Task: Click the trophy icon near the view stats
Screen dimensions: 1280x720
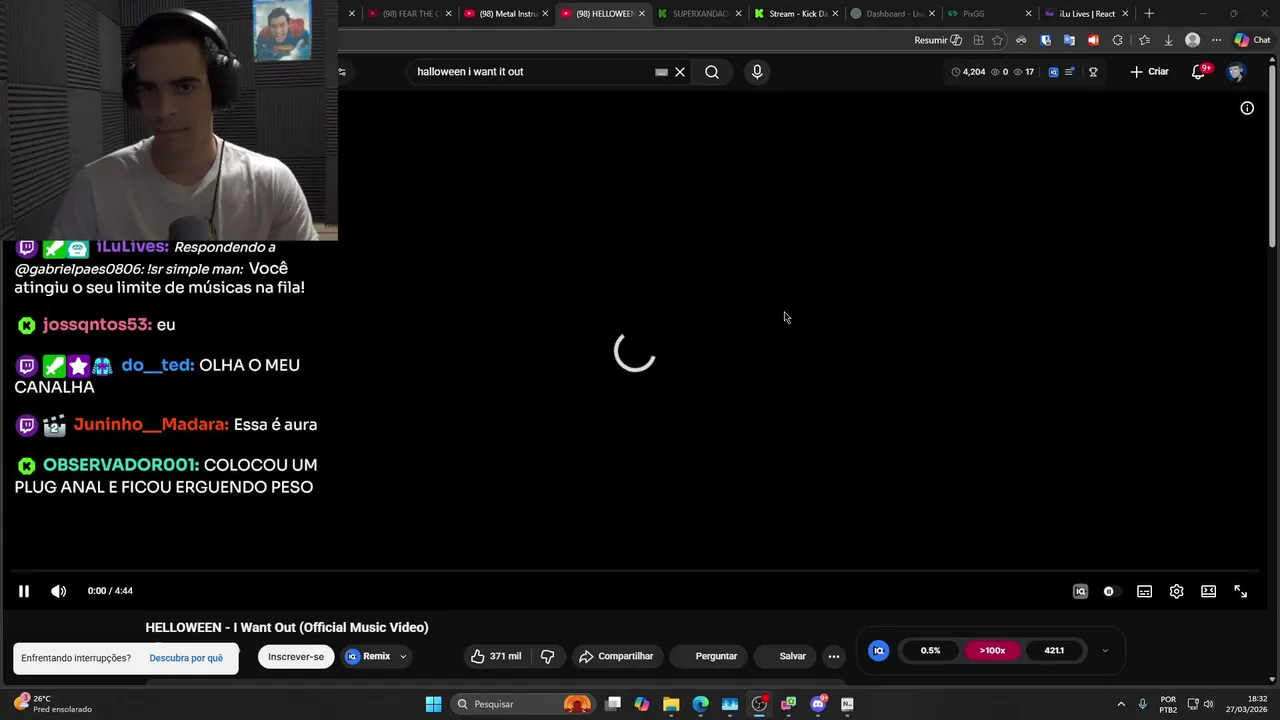Action: (x=1093, y=72)
